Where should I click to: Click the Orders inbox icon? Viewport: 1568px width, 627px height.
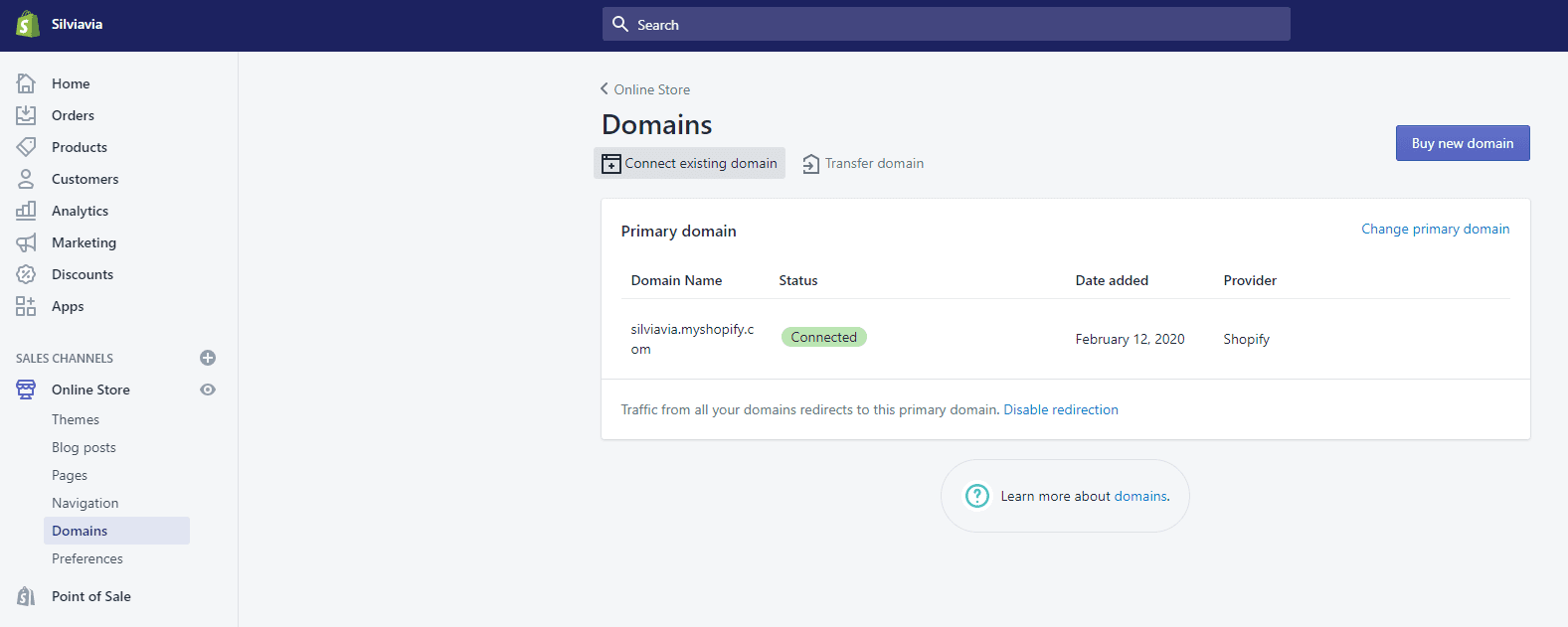click(26, 115)
